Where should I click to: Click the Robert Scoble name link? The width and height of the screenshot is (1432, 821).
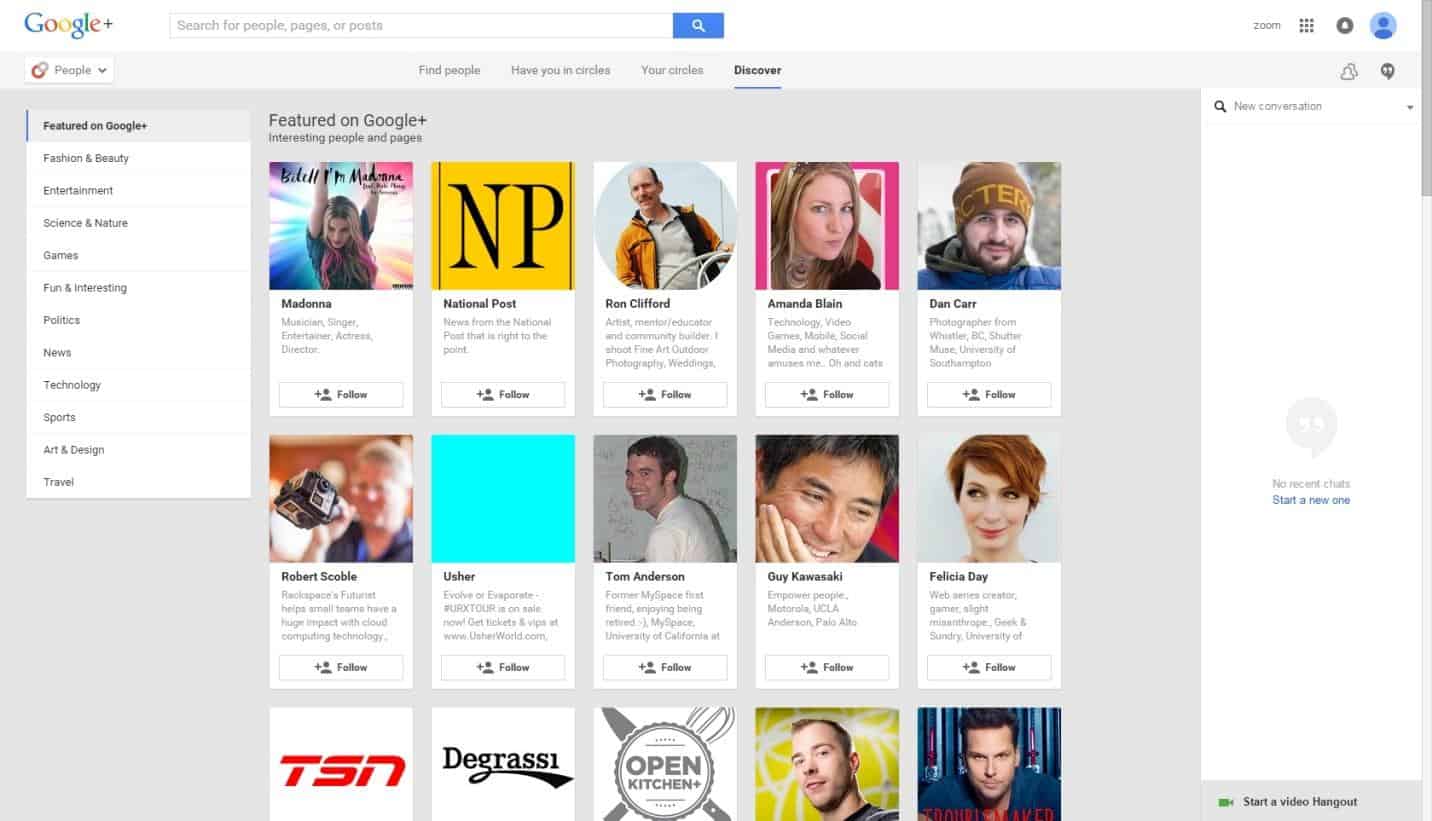point(319,577)
